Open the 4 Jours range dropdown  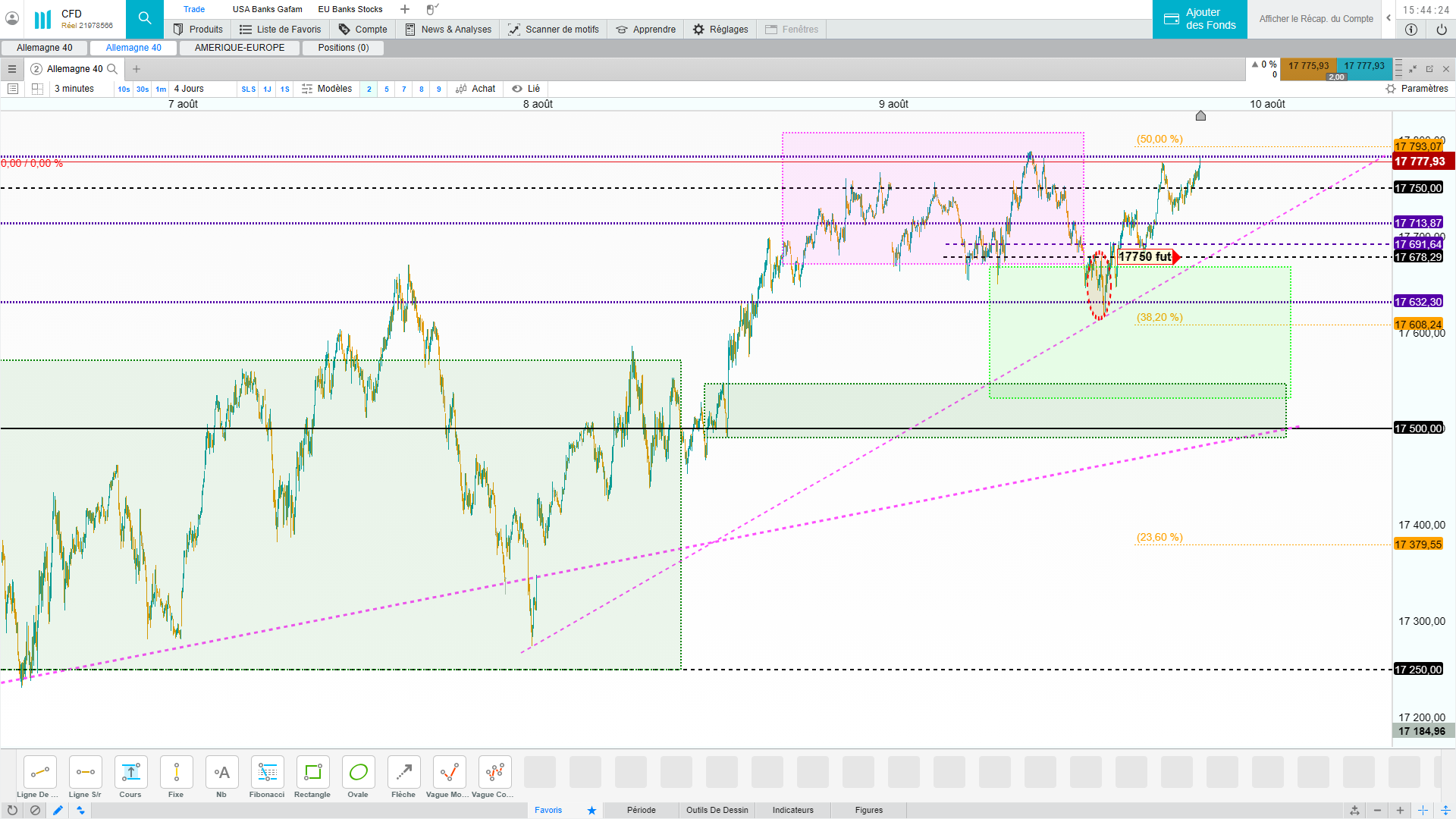(x=189, y=89)
